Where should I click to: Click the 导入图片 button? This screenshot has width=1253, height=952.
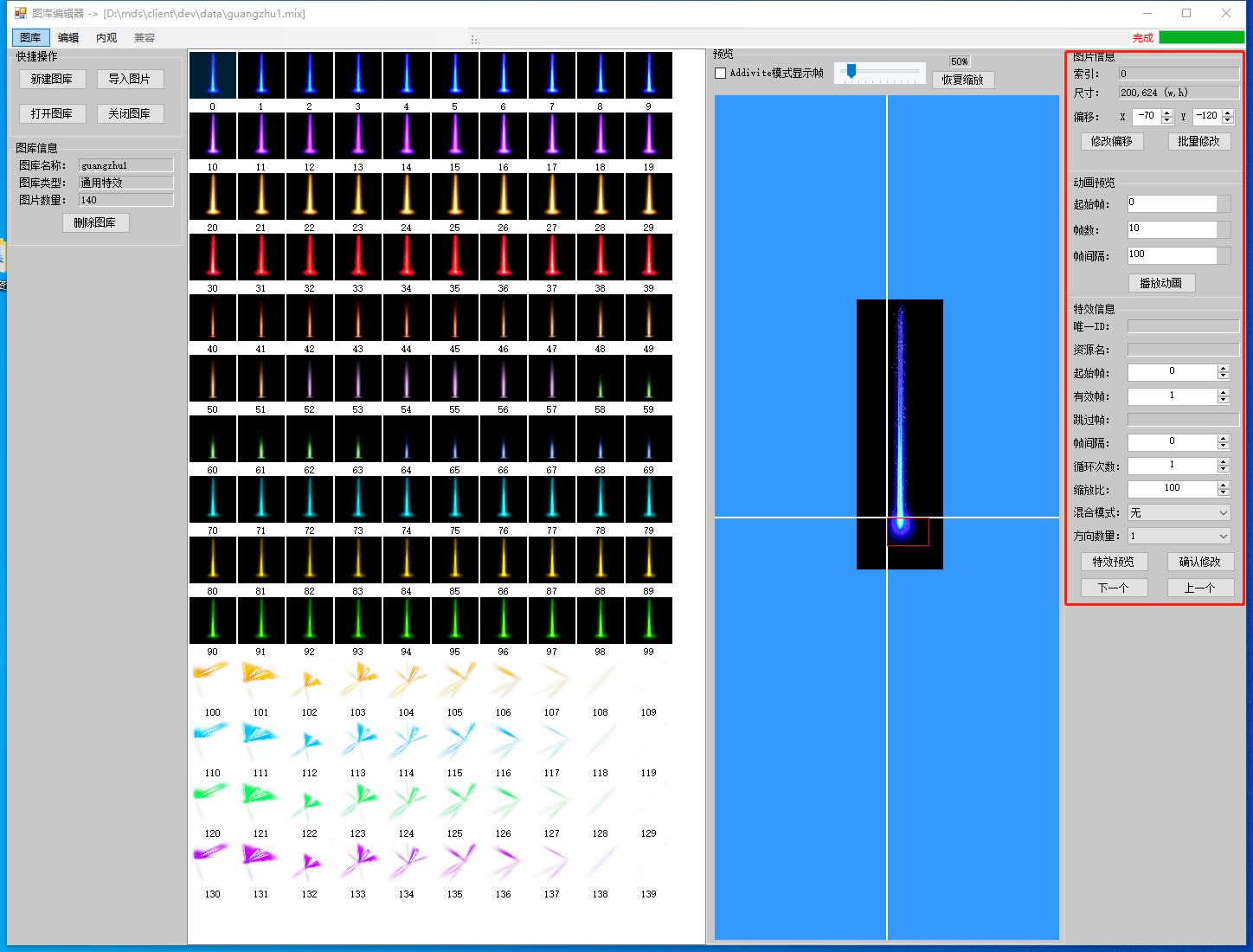[x=130, y=79]
